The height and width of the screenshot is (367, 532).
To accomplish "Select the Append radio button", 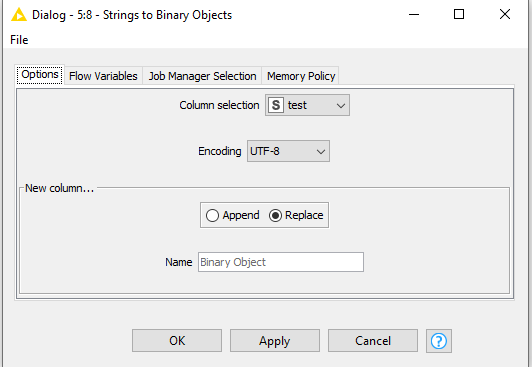I will [212, 215].
